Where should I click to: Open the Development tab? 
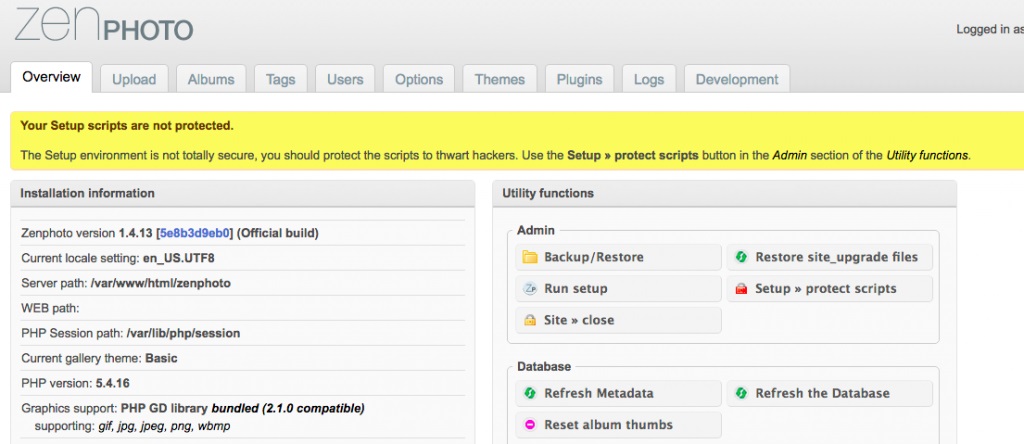737,79
